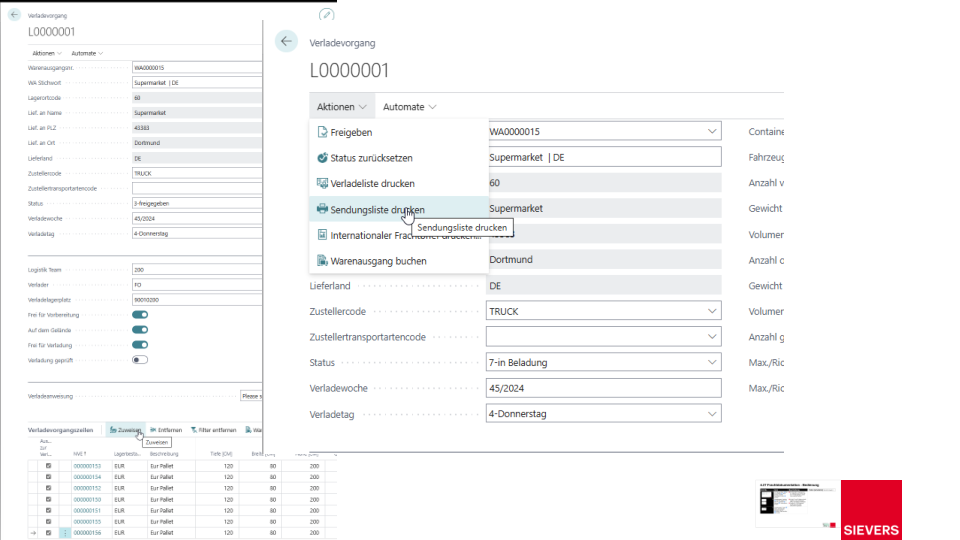Click the Verladevorgangszeilen section heading
The width and height of the screenshot is (960, 540).
60,430
